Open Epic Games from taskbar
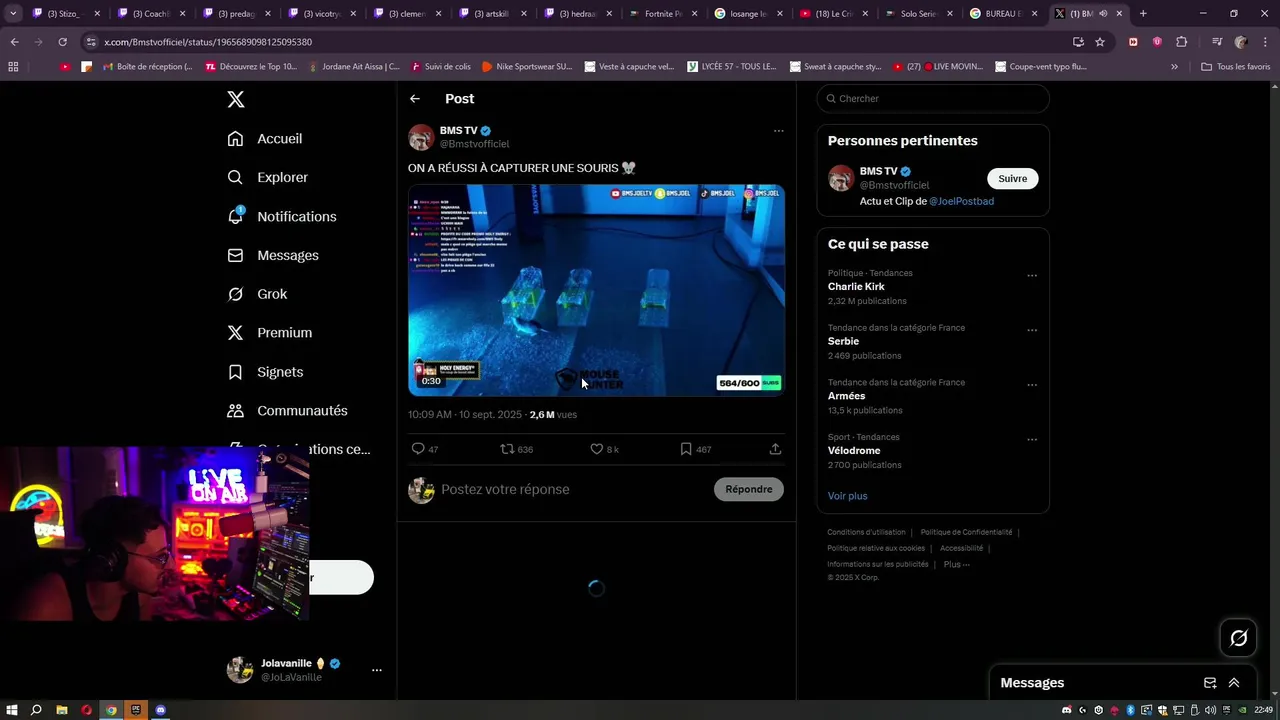Image resolution: width=1280 pixels, height=720 pixels. coord(136,710)
